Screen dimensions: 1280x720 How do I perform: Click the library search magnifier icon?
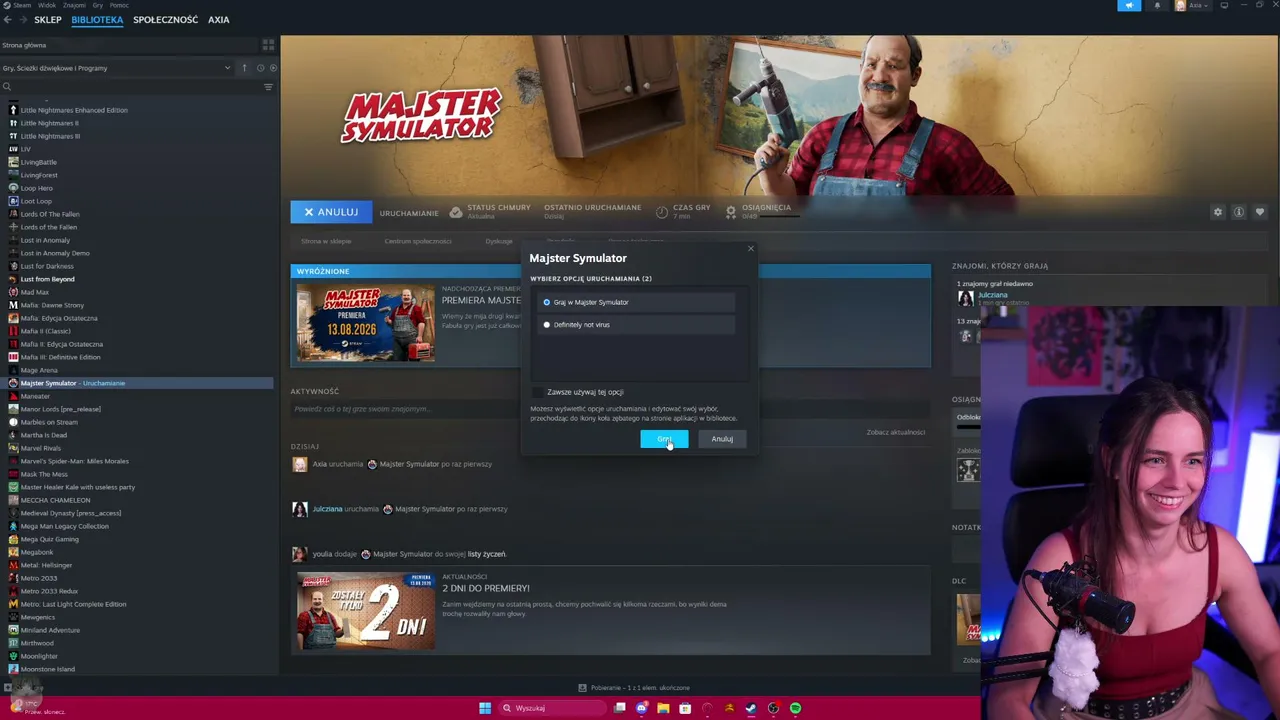click(x=6, y=87)
